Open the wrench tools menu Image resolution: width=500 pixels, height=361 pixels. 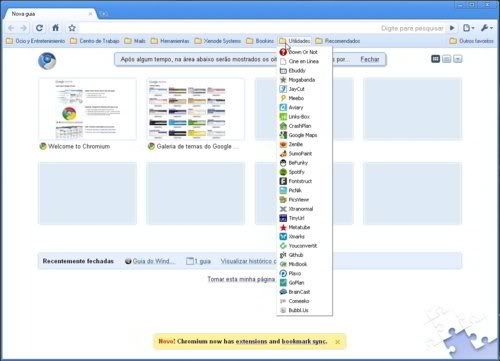pos(487,28)
